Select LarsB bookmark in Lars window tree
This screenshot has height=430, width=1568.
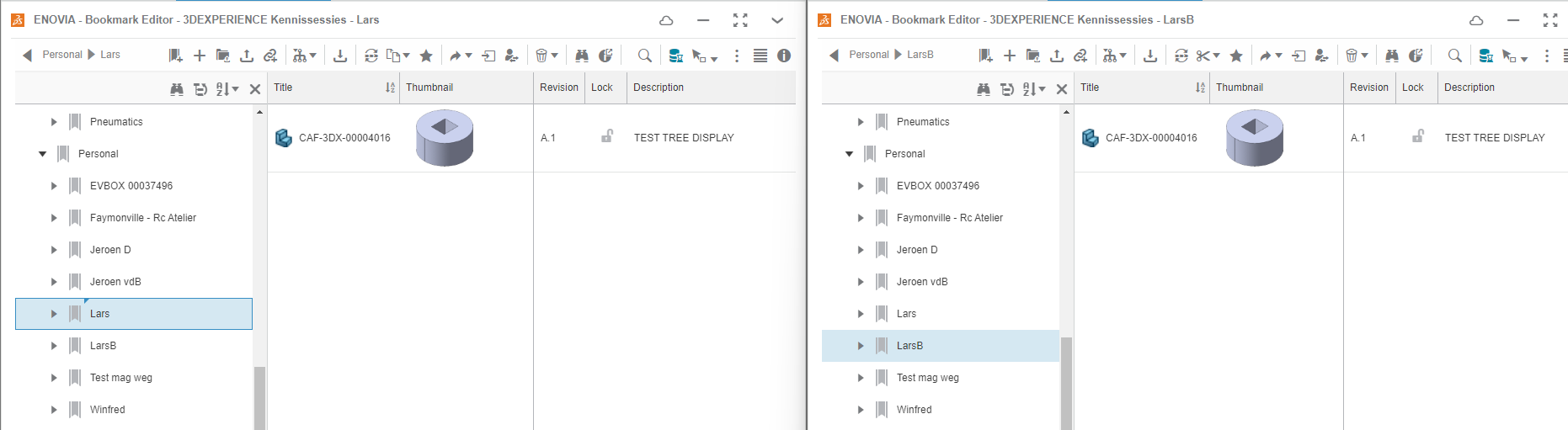[x=103, y=346]
